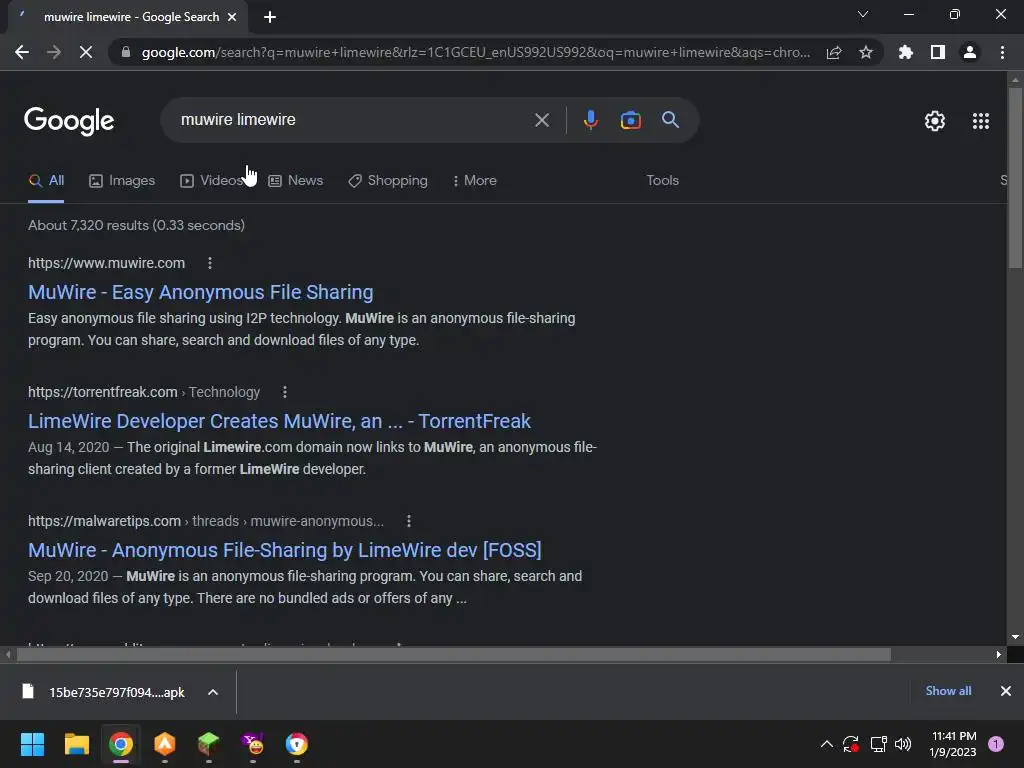The width and height of the screenshot is (1024, 768).
Task: Bookmark this page with star icon
Action: [x=866, y=52]
